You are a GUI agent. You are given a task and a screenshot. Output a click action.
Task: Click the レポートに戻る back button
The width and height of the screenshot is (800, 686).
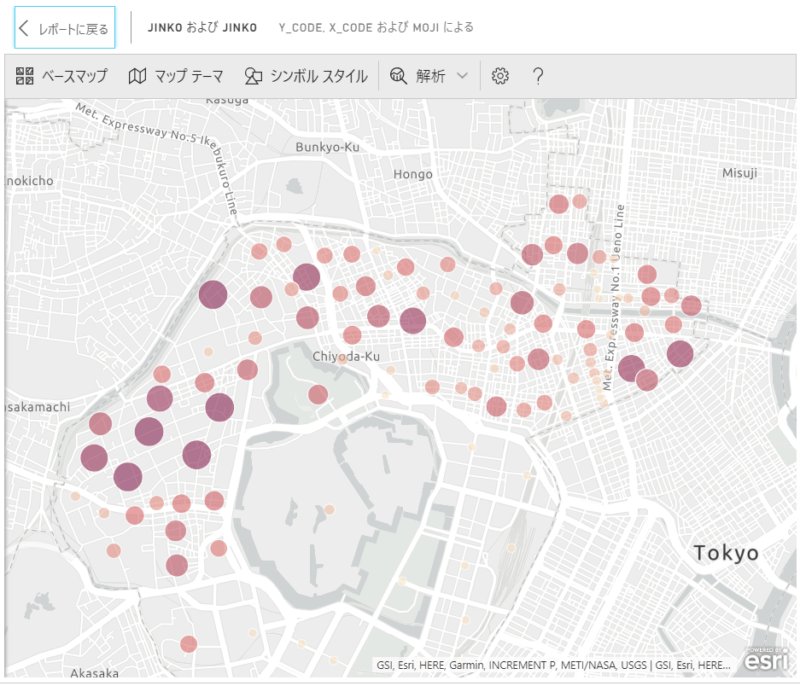pos(65,28)
